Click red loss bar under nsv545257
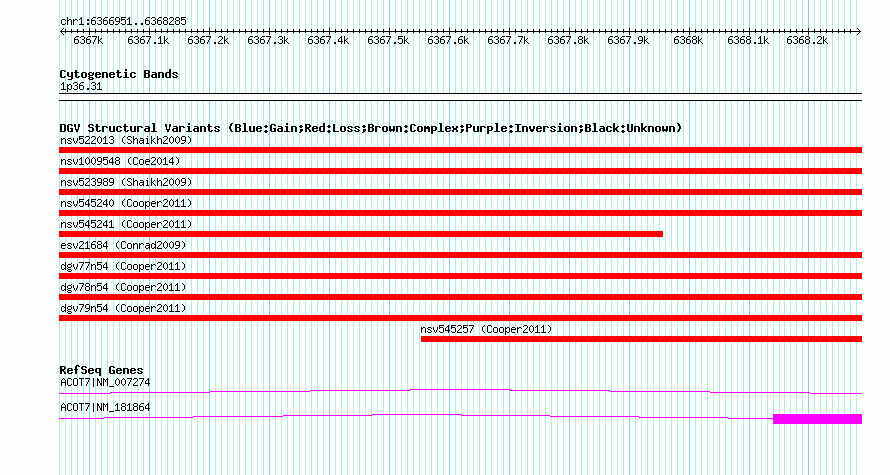The height and width of the screenshot is (475, 890). [641, 339]
